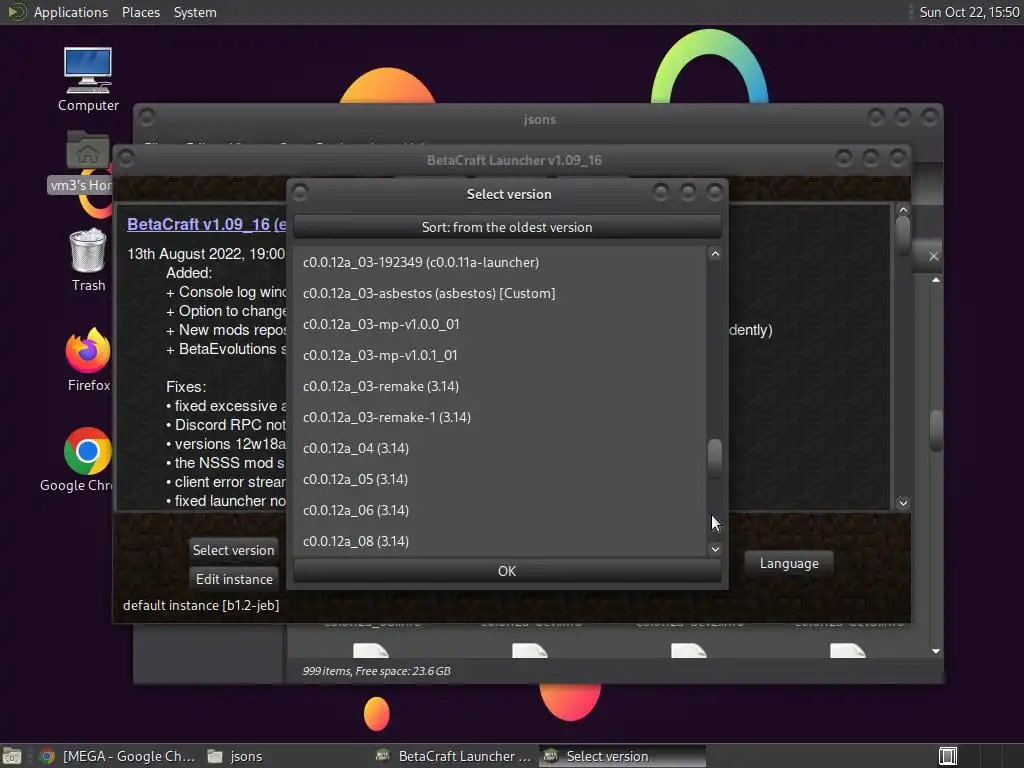Click the BetaCraft Launcher window menu button

tap(126, 158)
